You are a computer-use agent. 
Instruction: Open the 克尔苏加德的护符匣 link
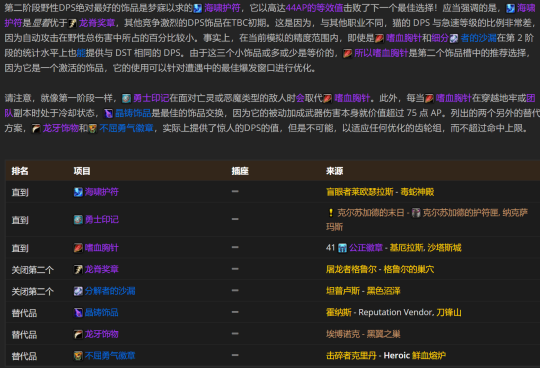[x=461, y=213]
